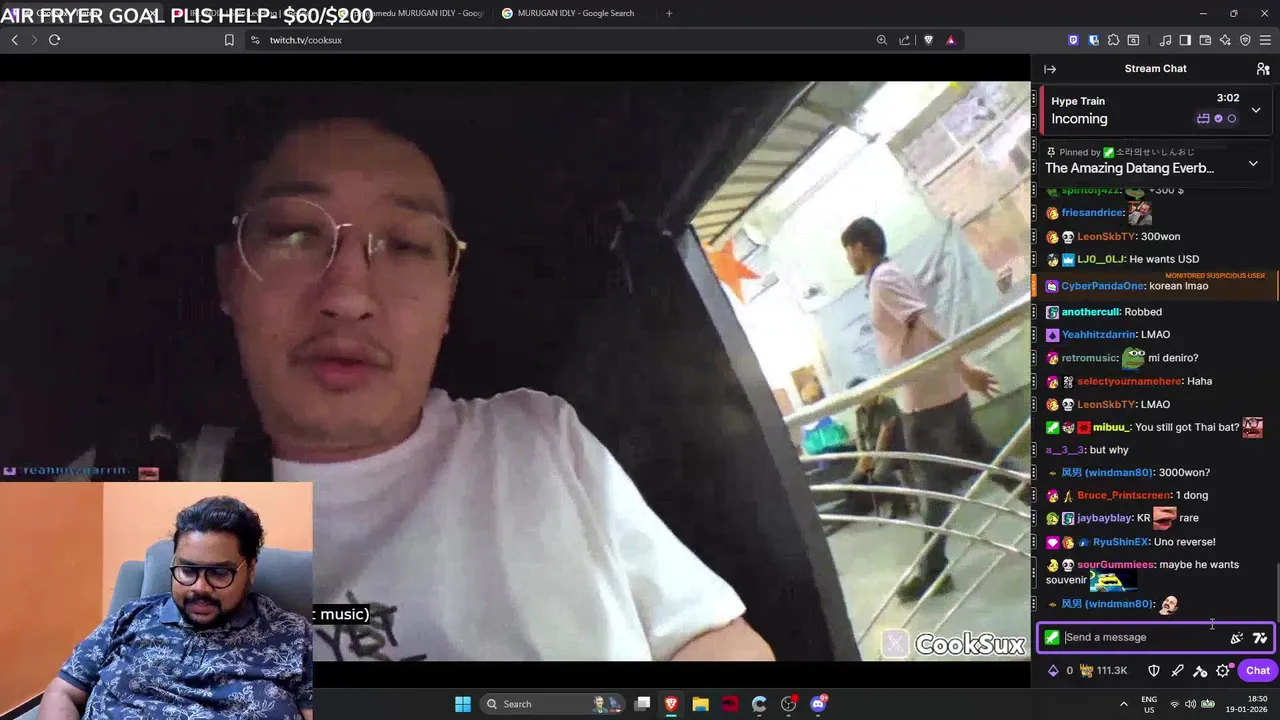
Task: Go back with the browser back arrow
Action: click(15, 40)
